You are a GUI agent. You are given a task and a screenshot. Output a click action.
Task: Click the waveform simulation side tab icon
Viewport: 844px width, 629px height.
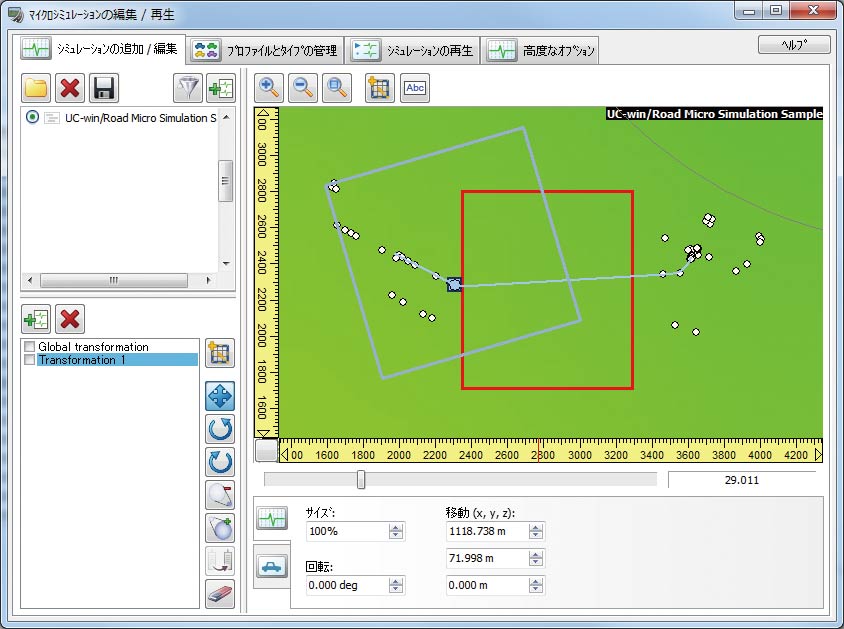click(x=272, y=518)
